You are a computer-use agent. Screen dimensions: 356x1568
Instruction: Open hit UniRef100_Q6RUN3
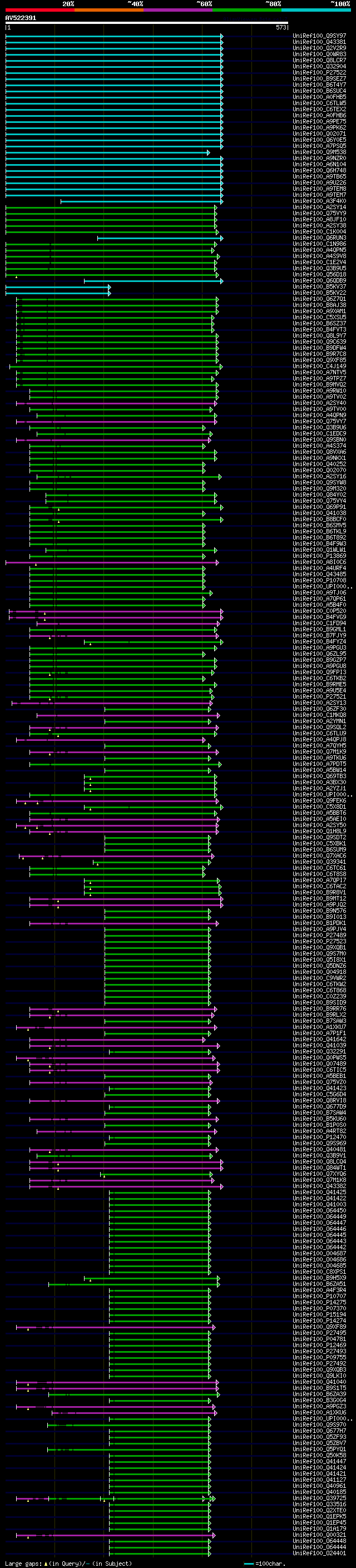point(319,238)
